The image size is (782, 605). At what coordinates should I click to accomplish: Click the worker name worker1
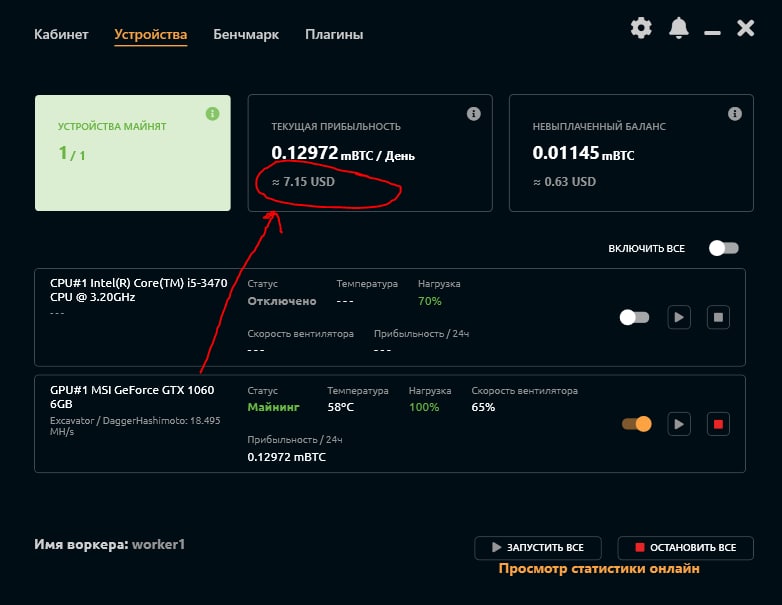coord(158,544)
